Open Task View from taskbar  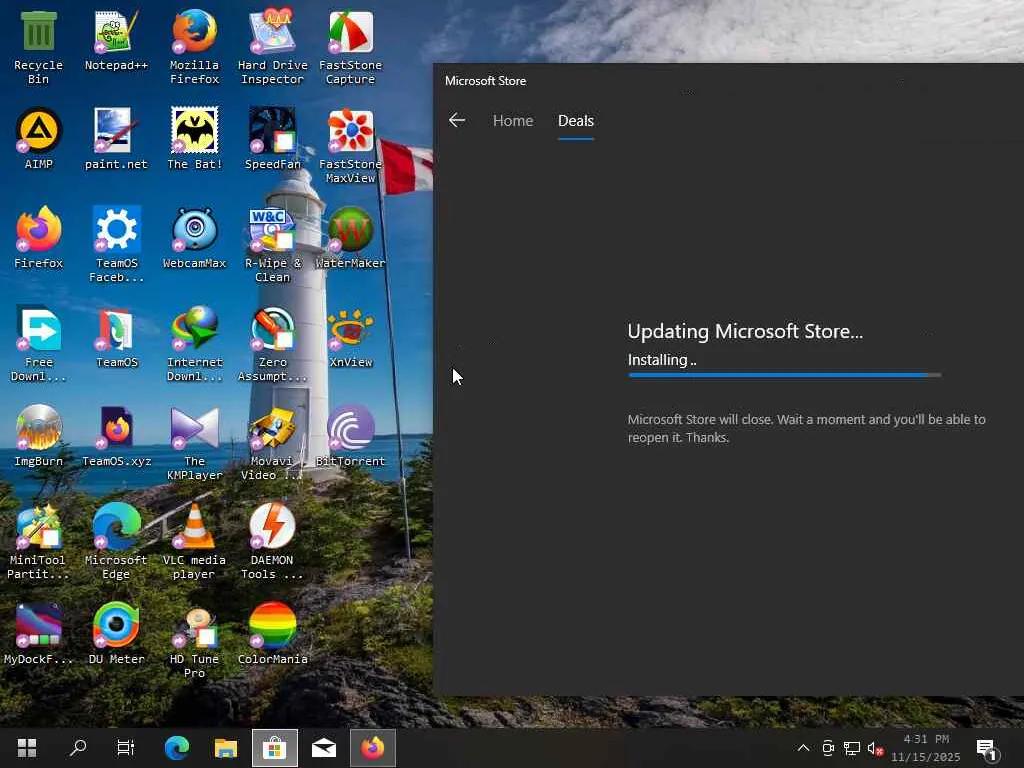click(x=125, y=748)
